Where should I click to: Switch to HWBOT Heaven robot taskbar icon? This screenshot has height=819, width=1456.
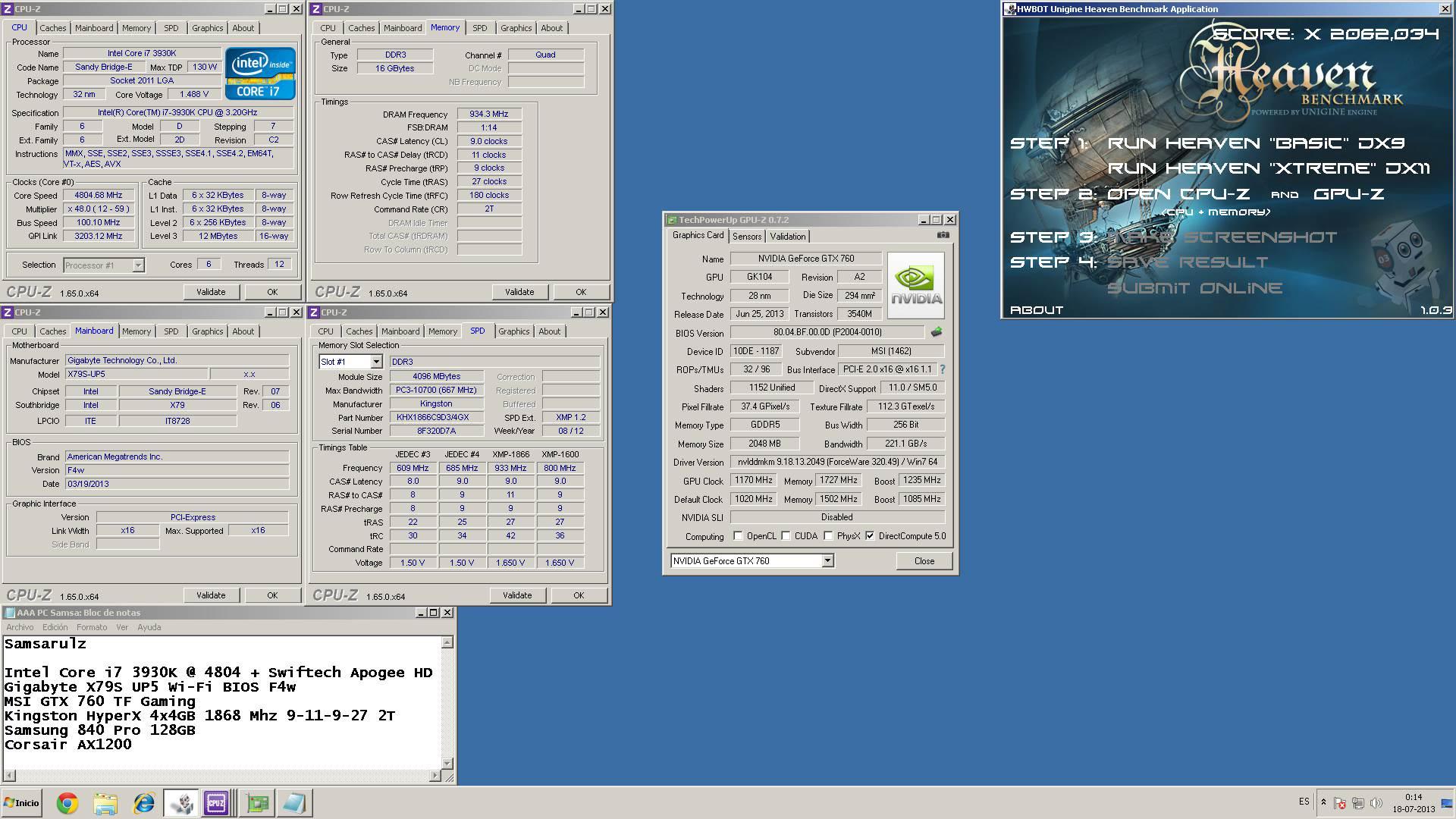pos(180,803)
